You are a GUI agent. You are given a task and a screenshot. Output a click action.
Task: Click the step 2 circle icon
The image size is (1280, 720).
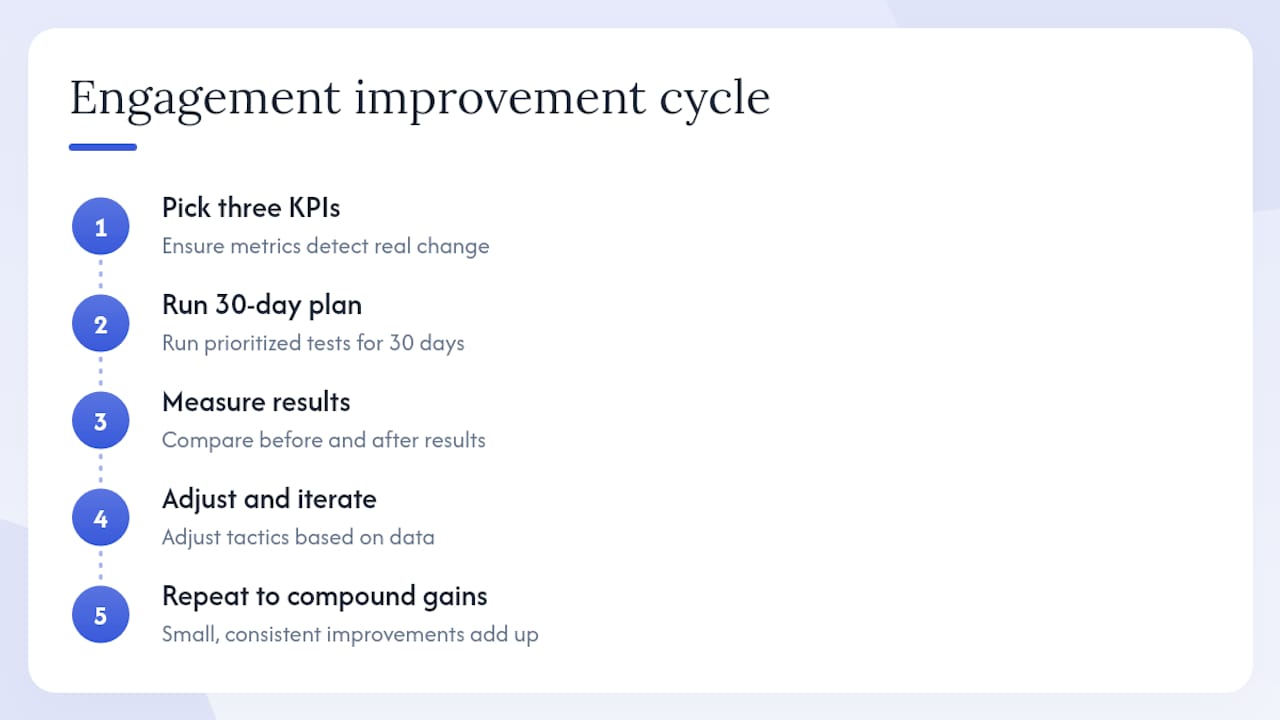(100, 324)
